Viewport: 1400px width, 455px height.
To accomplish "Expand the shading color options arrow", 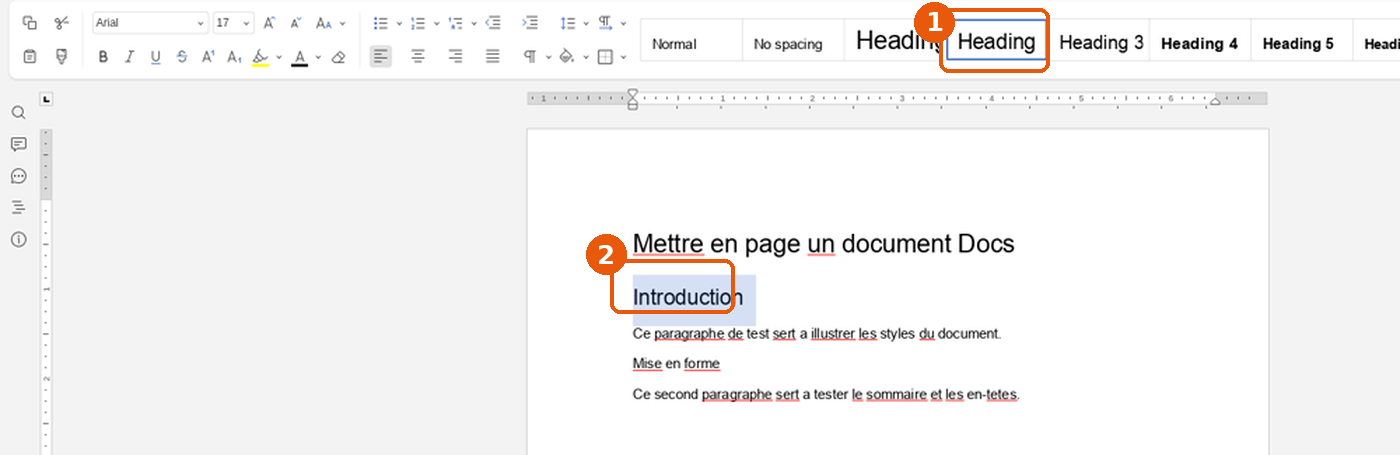I will click(586, 57).
